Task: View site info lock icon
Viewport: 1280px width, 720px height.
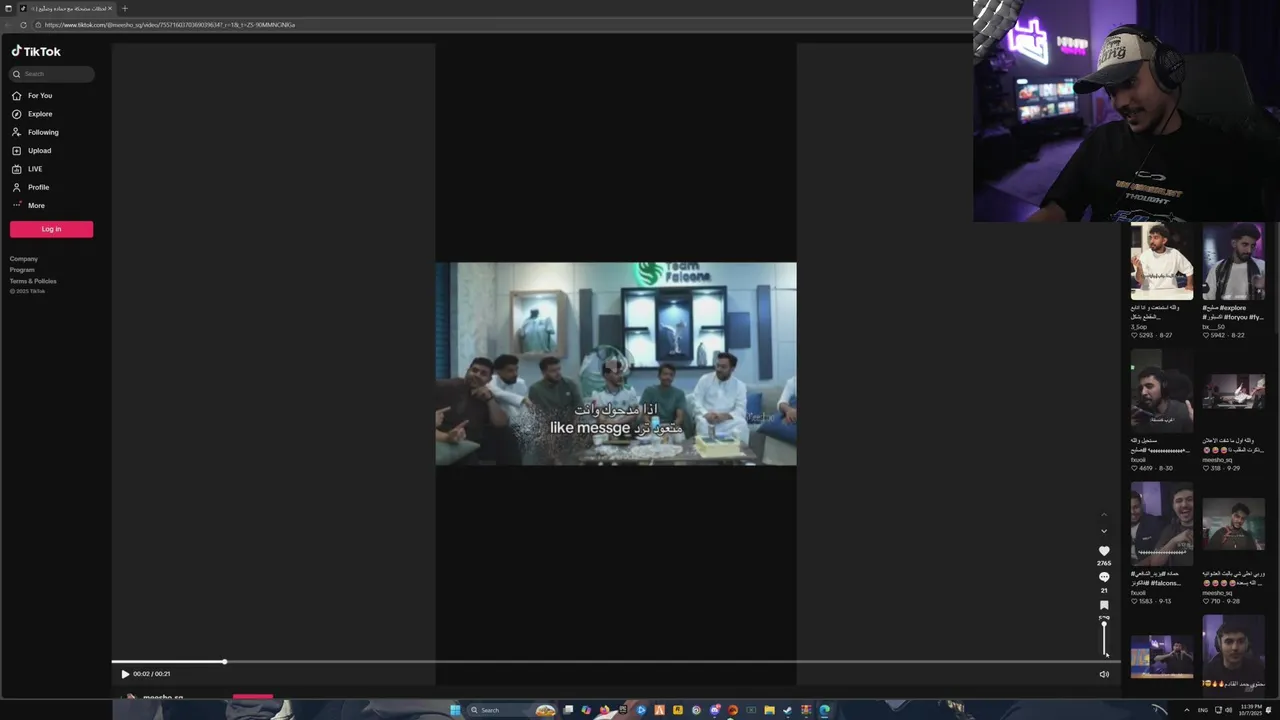Action: click(38, 25)
